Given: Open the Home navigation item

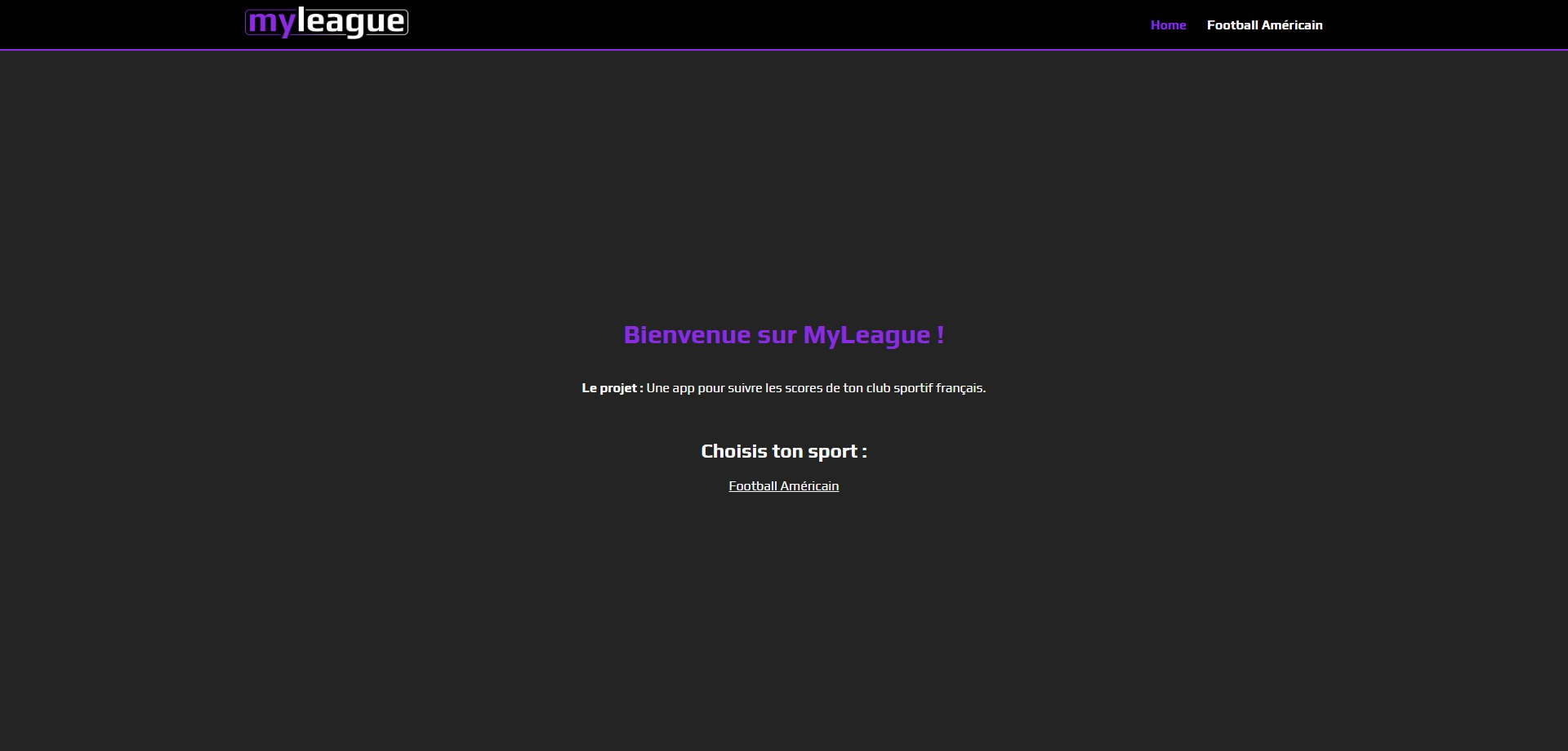Looking at the screenshot, I should point(1168,25).
